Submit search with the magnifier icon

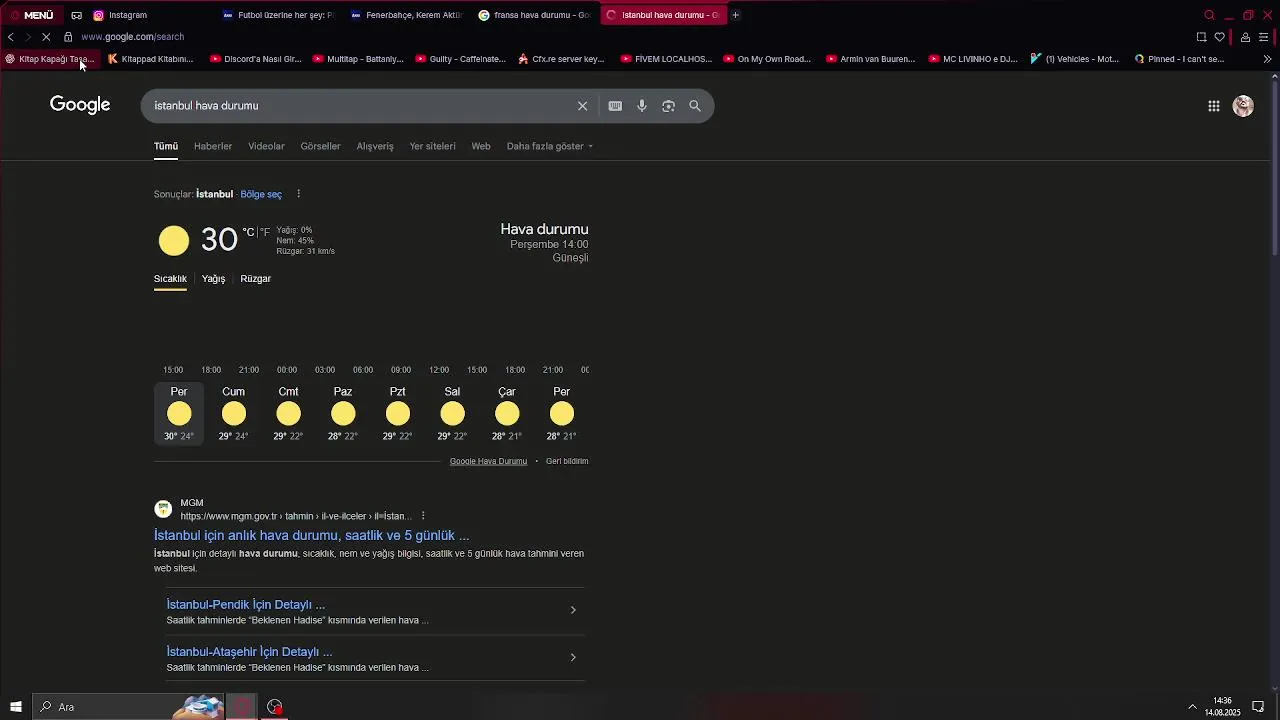[695, 106]
